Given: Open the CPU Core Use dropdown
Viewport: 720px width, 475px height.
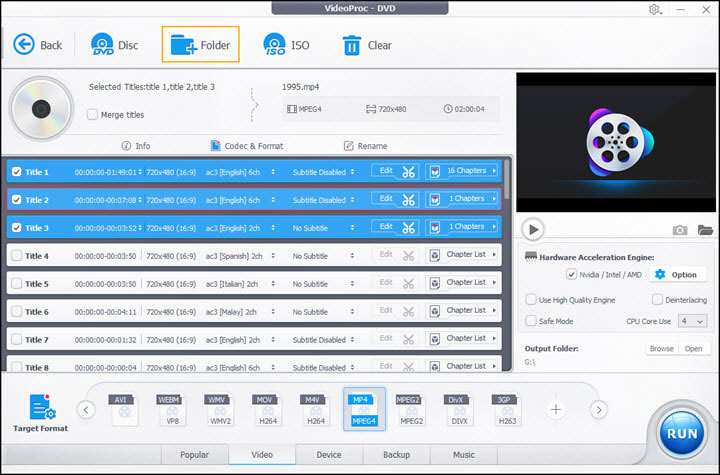Looking at the screenshot, I should point(693,321).
